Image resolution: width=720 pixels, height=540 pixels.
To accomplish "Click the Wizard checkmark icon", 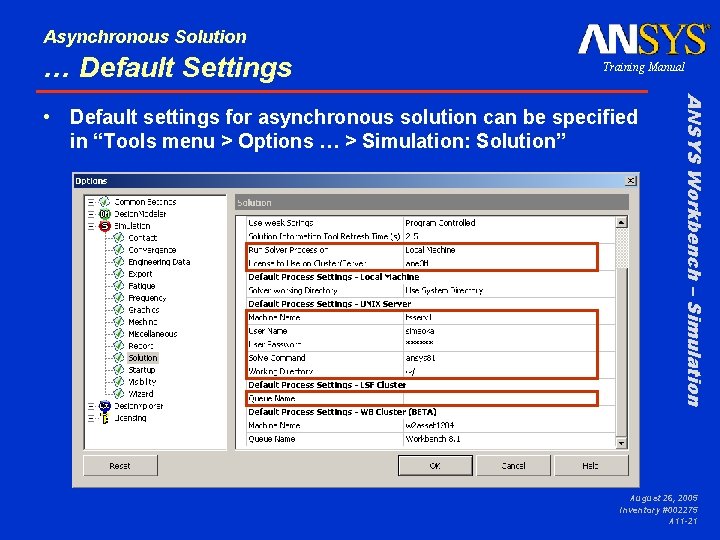I will click(118, 394).
